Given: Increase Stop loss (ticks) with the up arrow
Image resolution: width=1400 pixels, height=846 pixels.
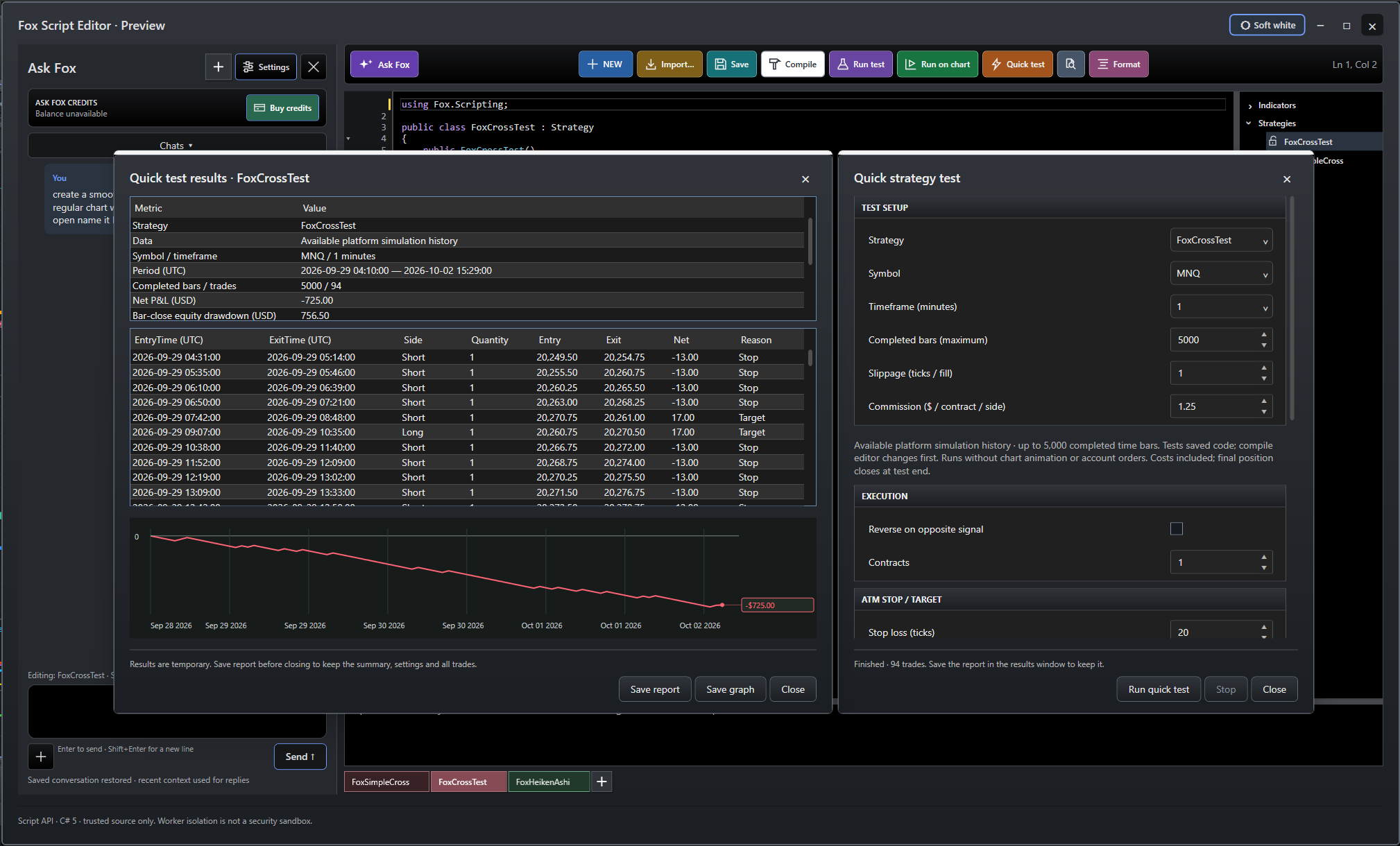Looking at the screenshot, I should [x=1264, y=627].
